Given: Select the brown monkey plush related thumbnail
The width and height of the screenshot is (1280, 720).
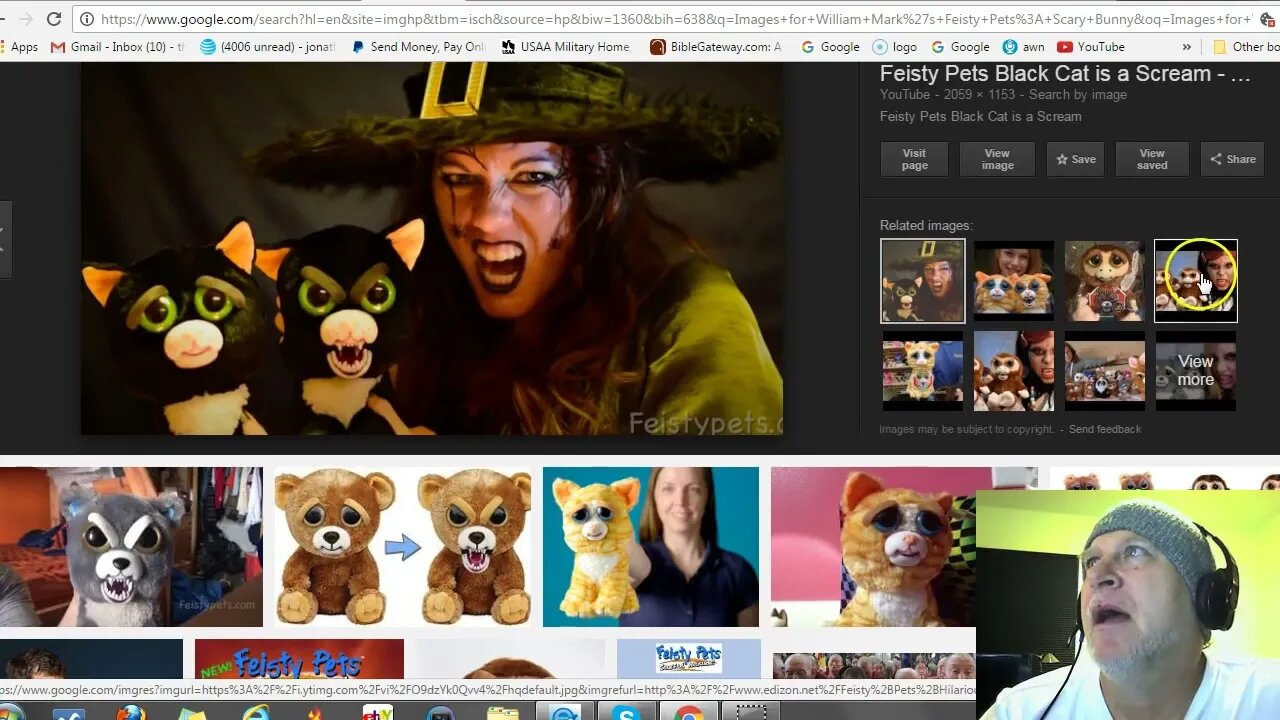Looking at the screenshot, I should pyautogui.click(x=1105, y=281).
